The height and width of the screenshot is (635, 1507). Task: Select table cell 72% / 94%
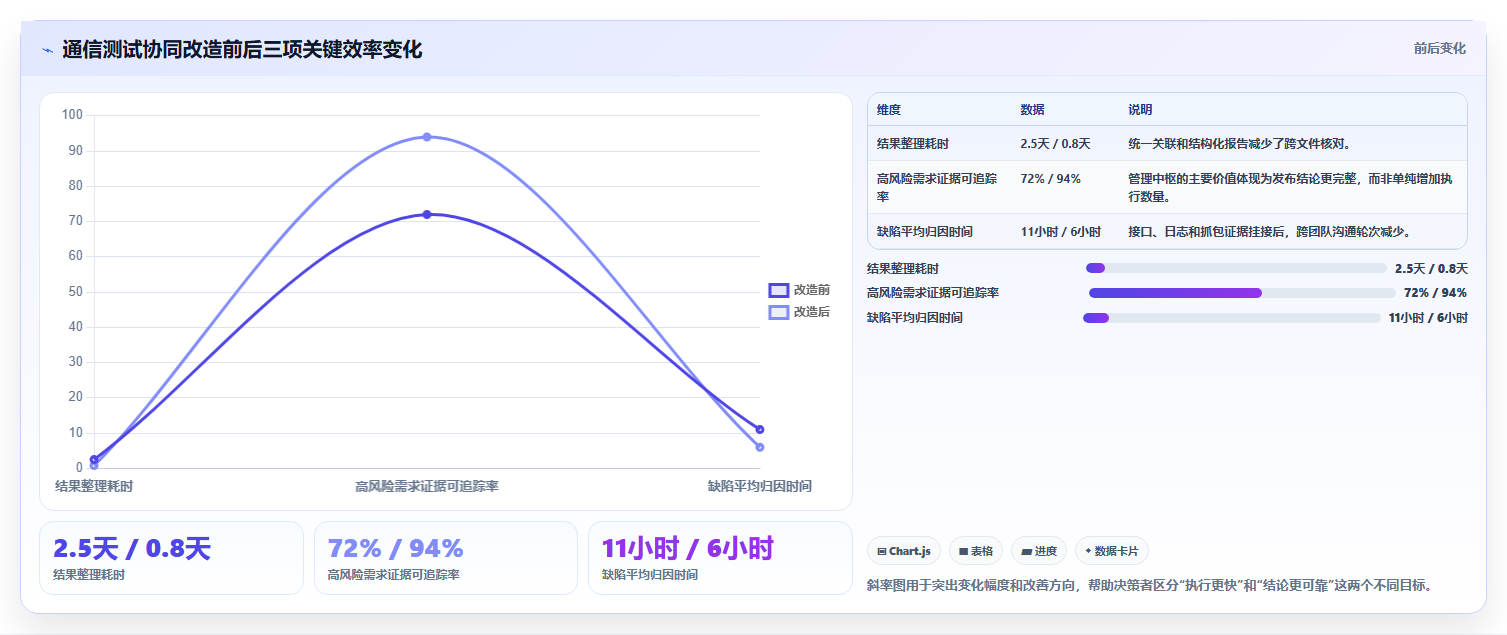coord(1050,179)
